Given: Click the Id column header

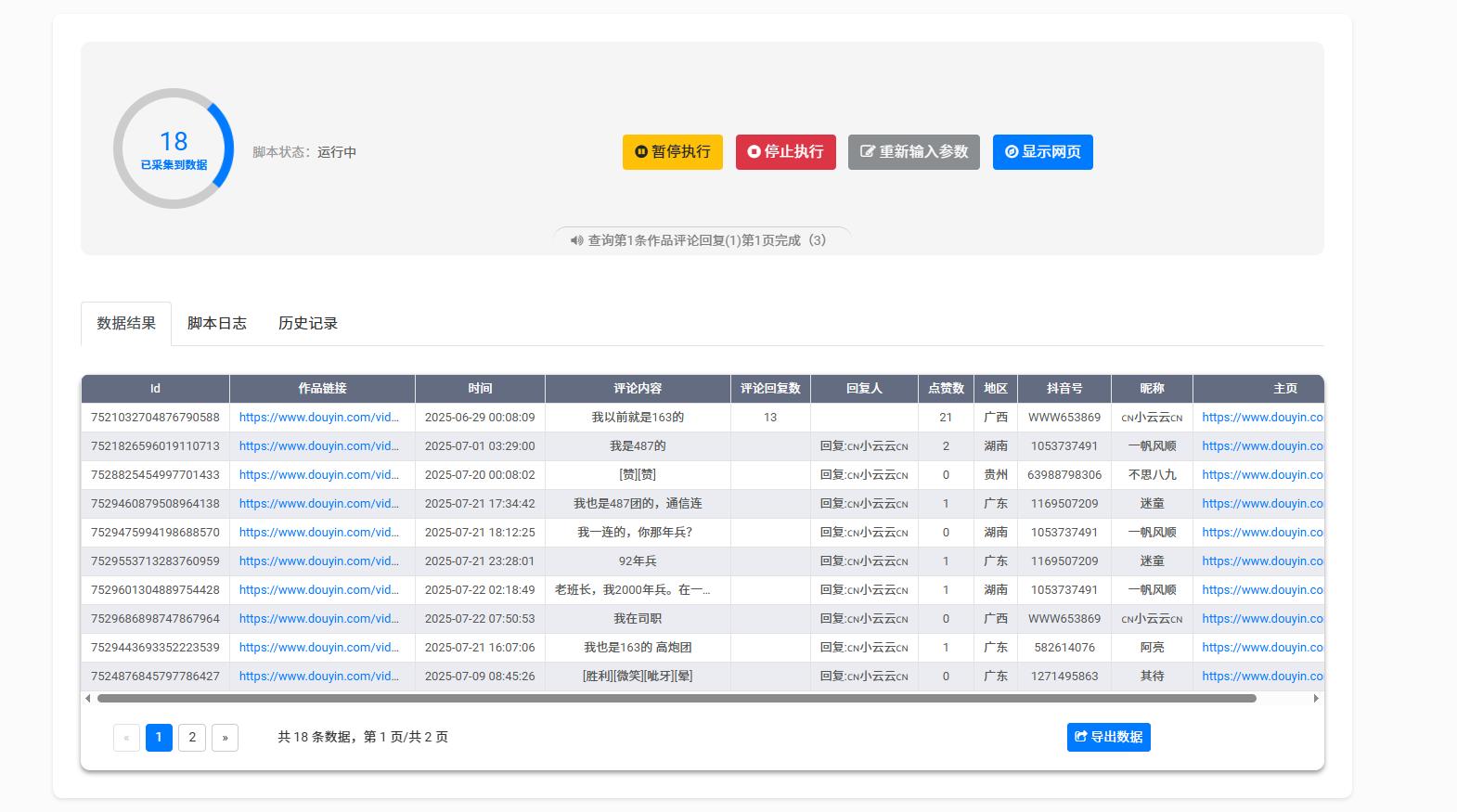Looking at the screenshot, I should click(x=155, y=389).
